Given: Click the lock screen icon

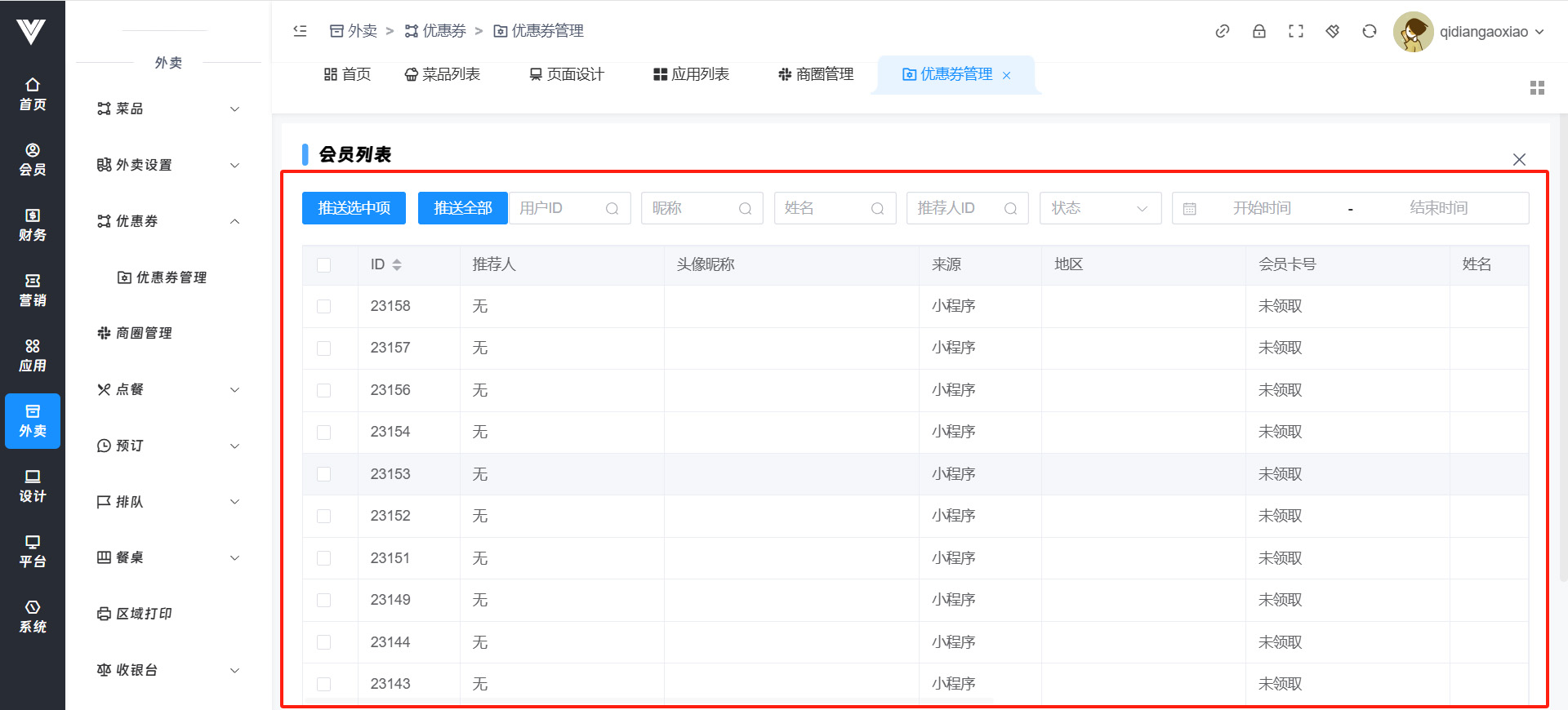Looking at the screenshot, I should tap(1258, 31).
